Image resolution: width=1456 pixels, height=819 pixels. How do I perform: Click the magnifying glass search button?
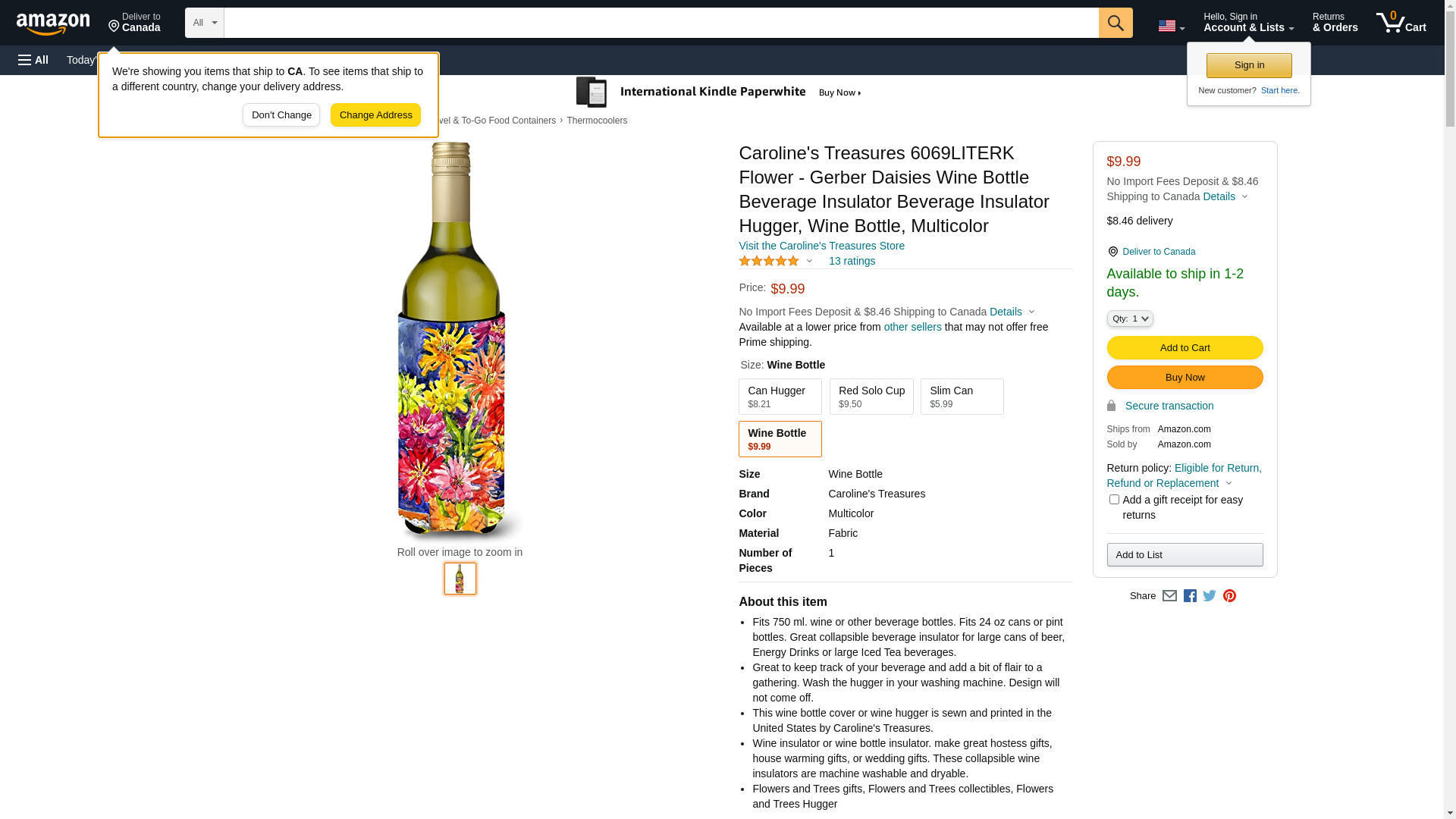1115,23
